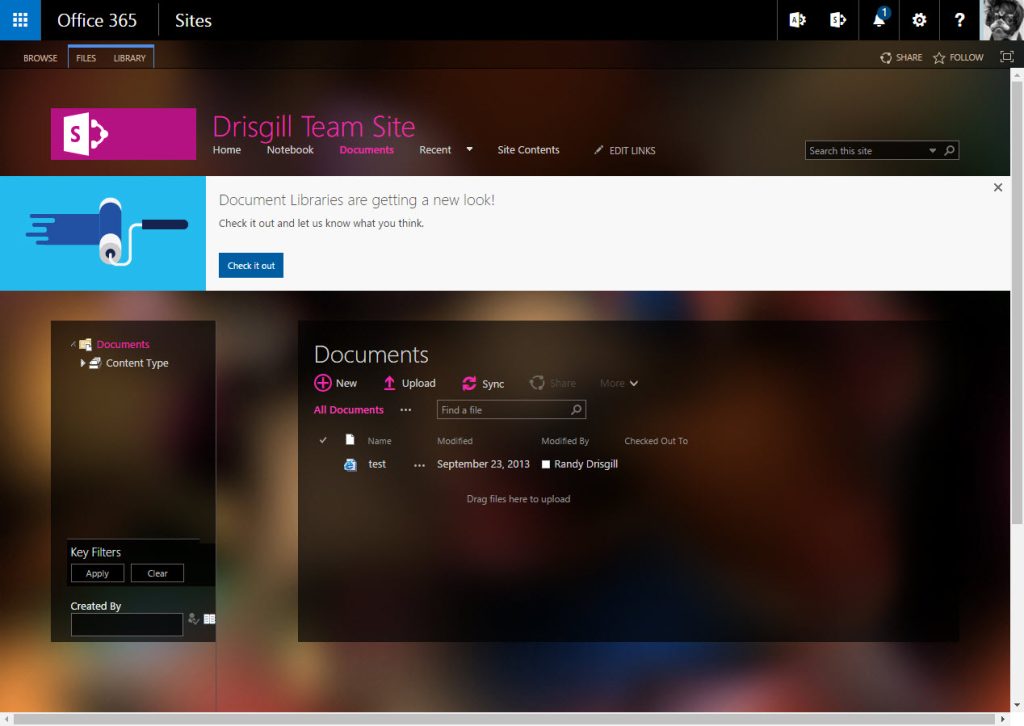Click the Office 365 brand link
The image size is (1024, 726).
tap(97, 20)
